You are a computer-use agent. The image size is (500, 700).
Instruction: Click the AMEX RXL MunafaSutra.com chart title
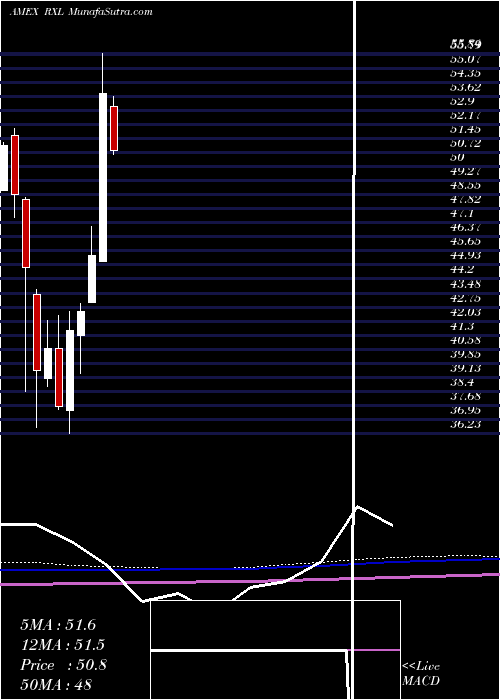click(x=81, y=12)
